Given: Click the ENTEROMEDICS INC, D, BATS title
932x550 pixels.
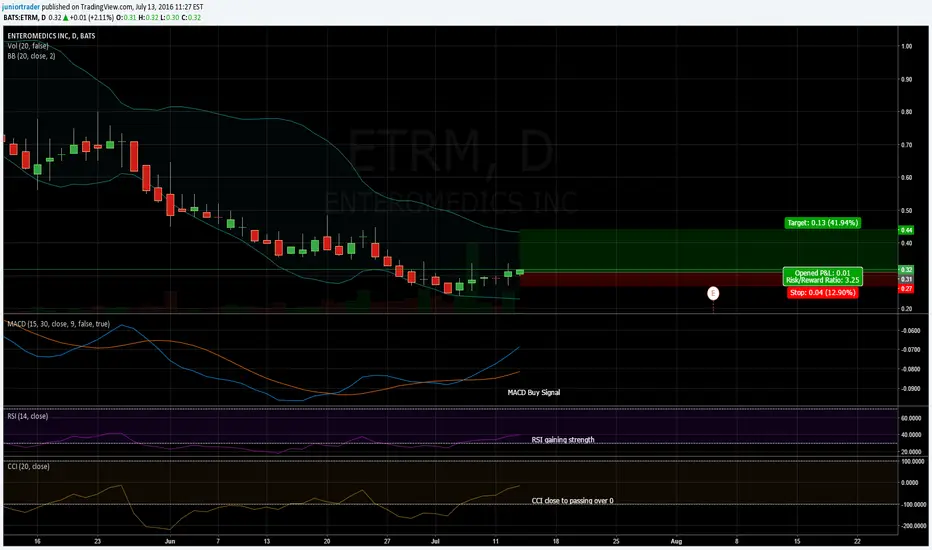Looking at the screenshot, I should tap(51, 36).
